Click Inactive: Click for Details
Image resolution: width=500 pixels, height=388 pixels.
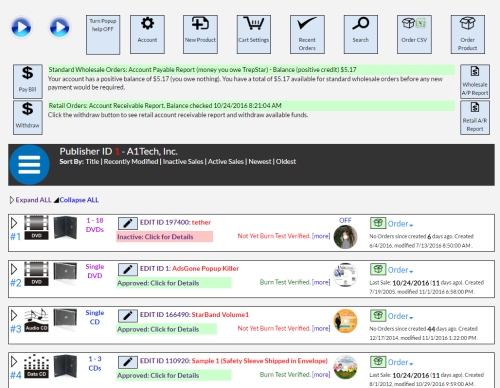165,237
